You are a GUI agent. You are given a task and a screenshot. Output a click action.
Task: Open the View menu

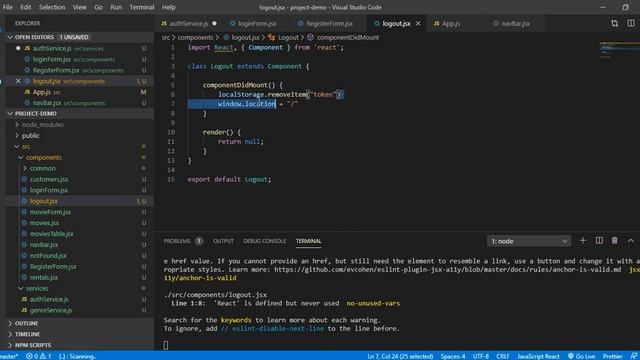(79, 7)
